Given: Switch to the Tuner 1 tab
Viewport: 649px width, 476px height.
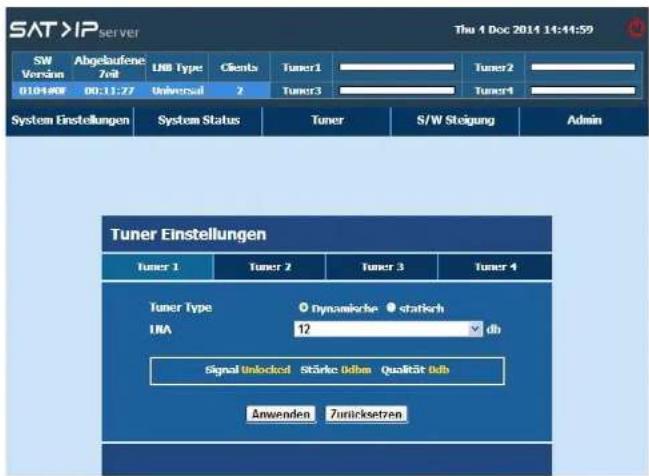Looking at the screenshot, I should click(x=158, y=267).
